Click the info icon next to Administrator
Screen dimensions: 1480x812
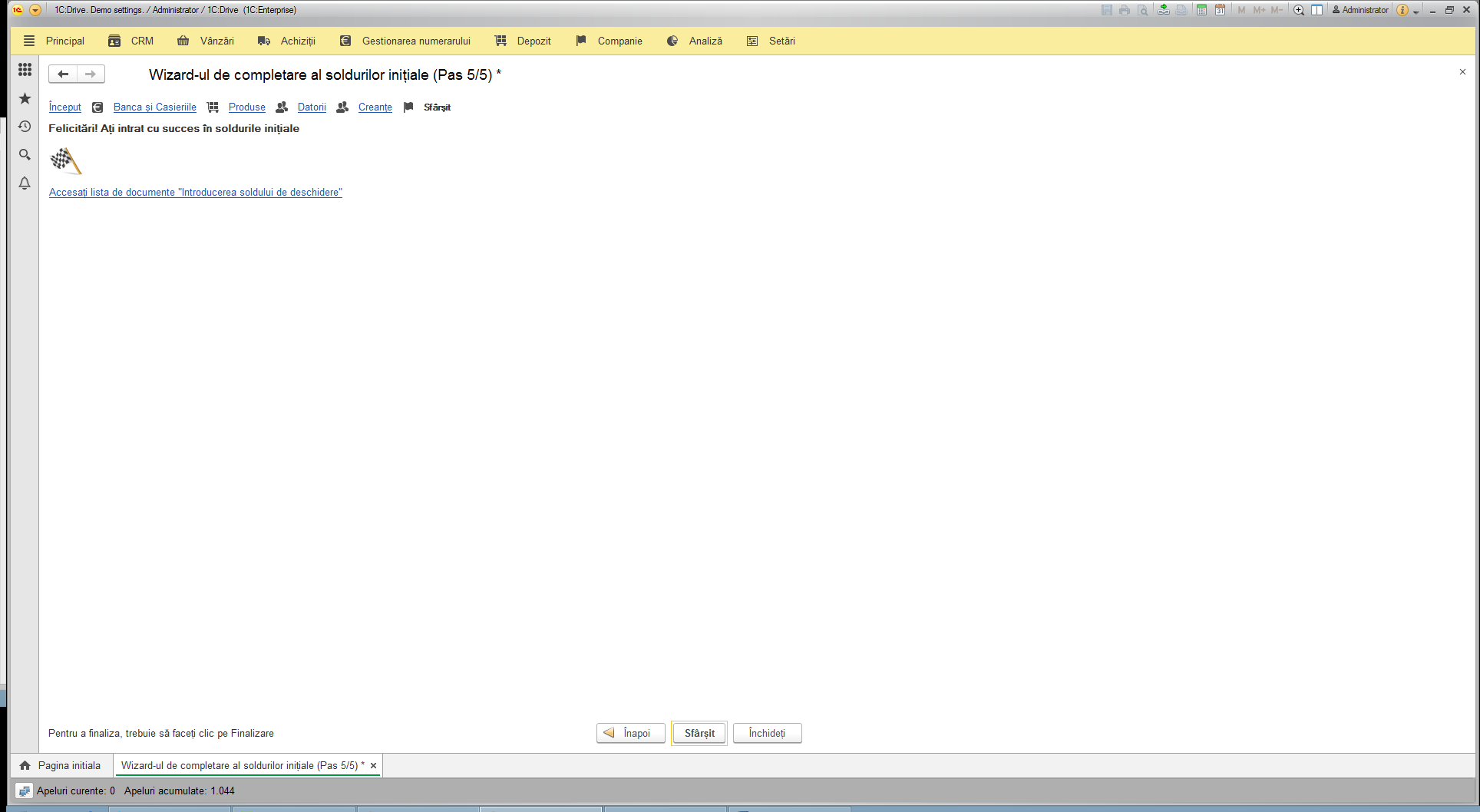(1402, 10)
